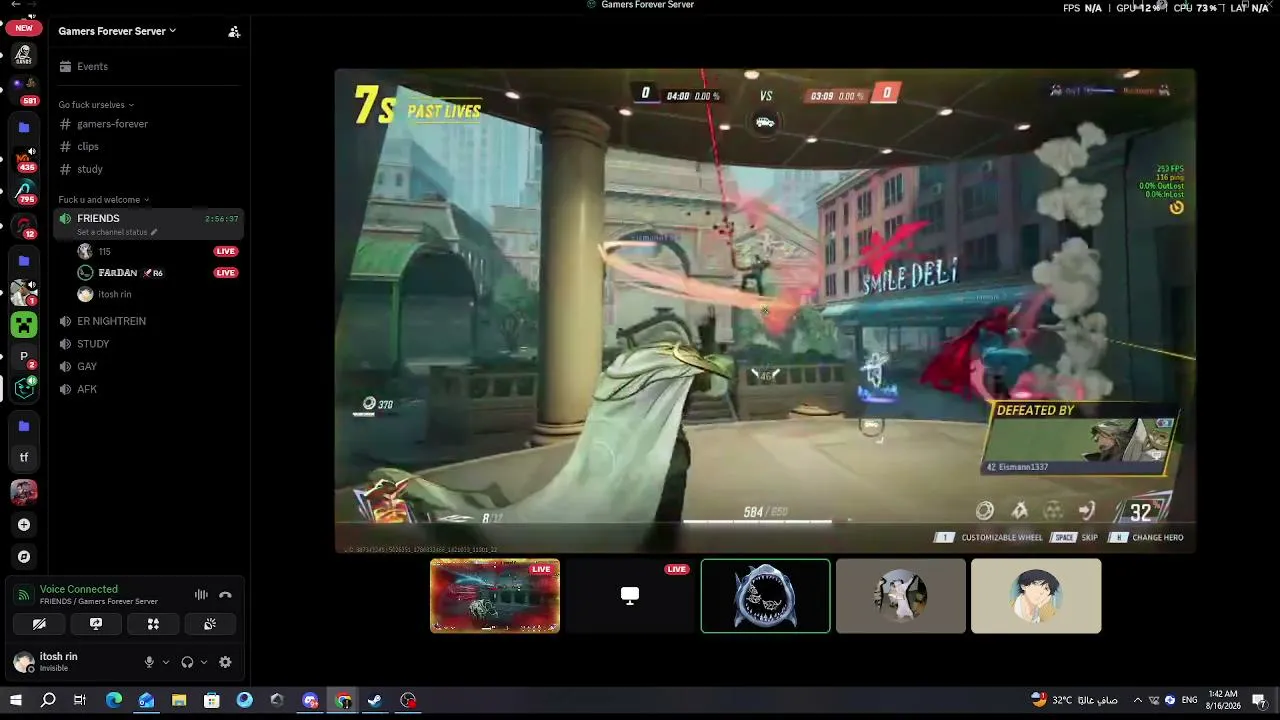Click LIVE badge next to FARDAN

[225, 273]
